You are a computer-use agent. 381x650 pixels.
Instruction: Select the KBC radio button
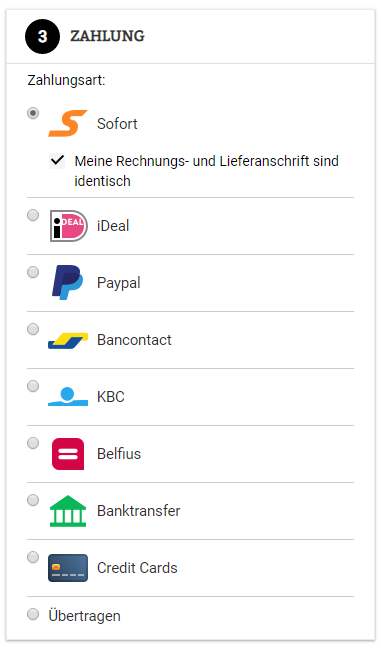point(33,386)
